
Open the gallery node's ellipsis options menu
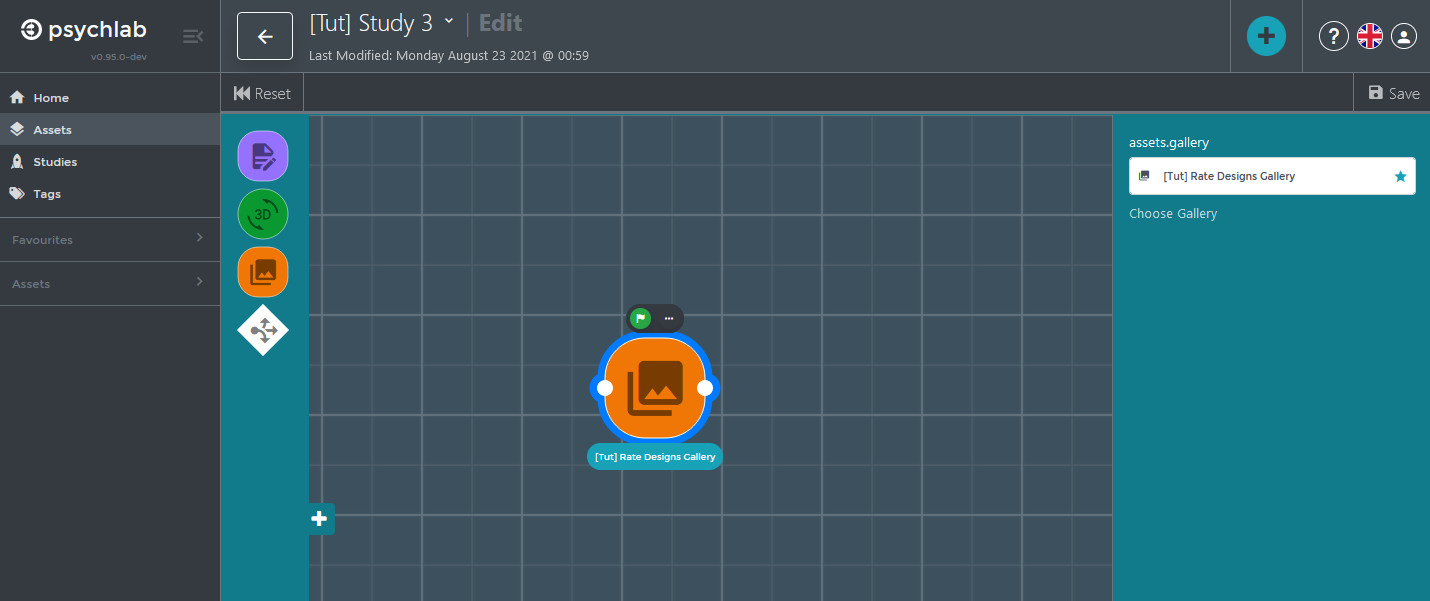[669, 318]
